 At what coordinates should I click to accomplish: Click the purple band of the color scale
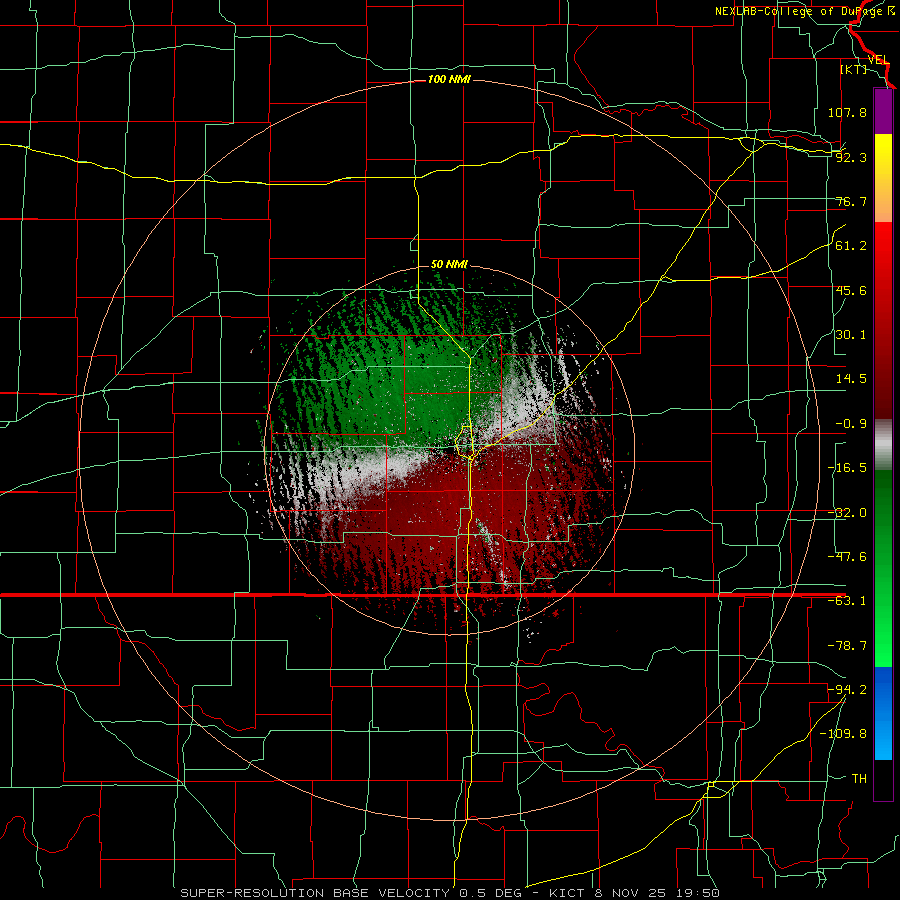coord(883,111)
